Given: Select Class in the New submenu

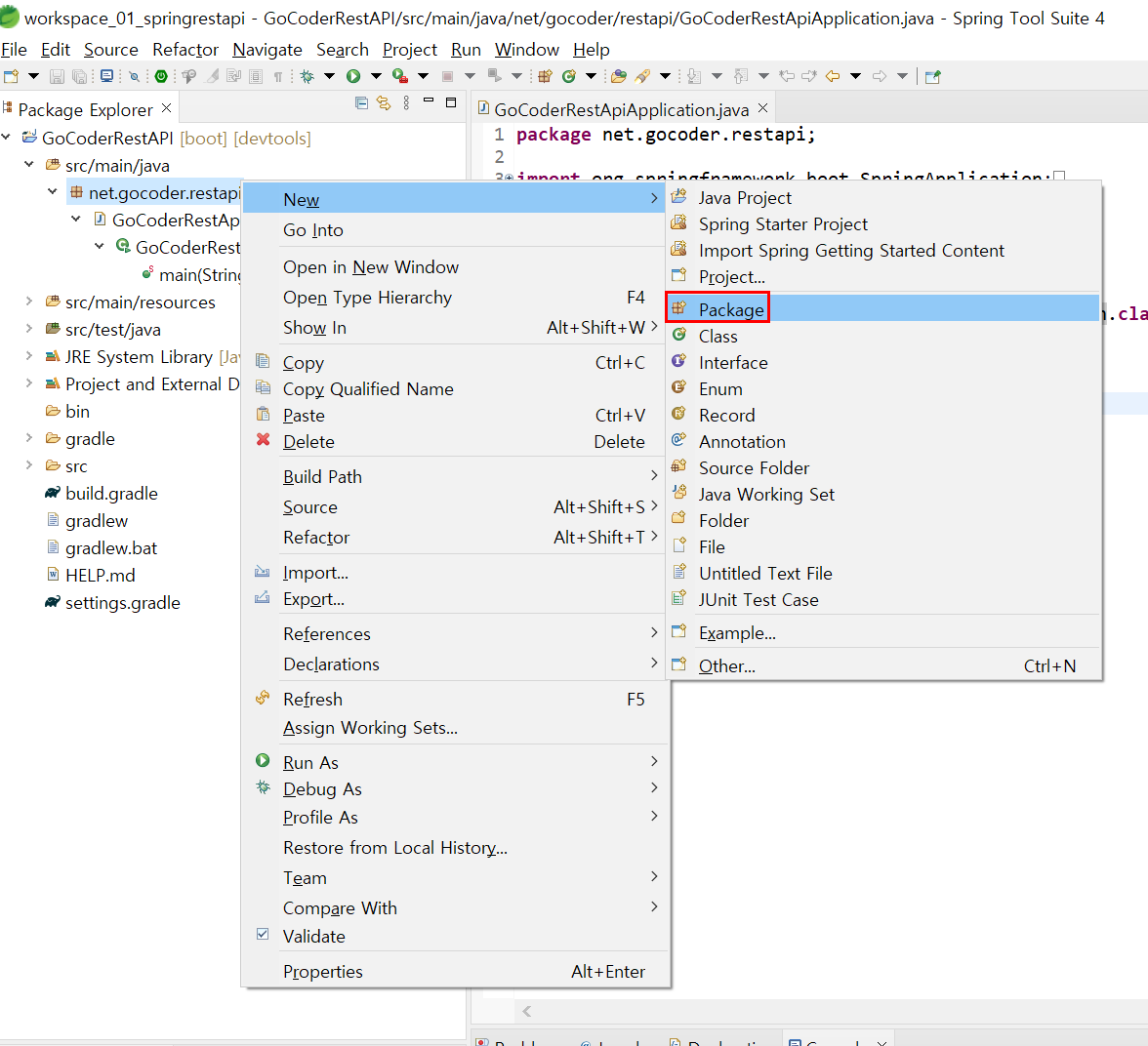Looking at the screenshot, I should pos(882,336).
